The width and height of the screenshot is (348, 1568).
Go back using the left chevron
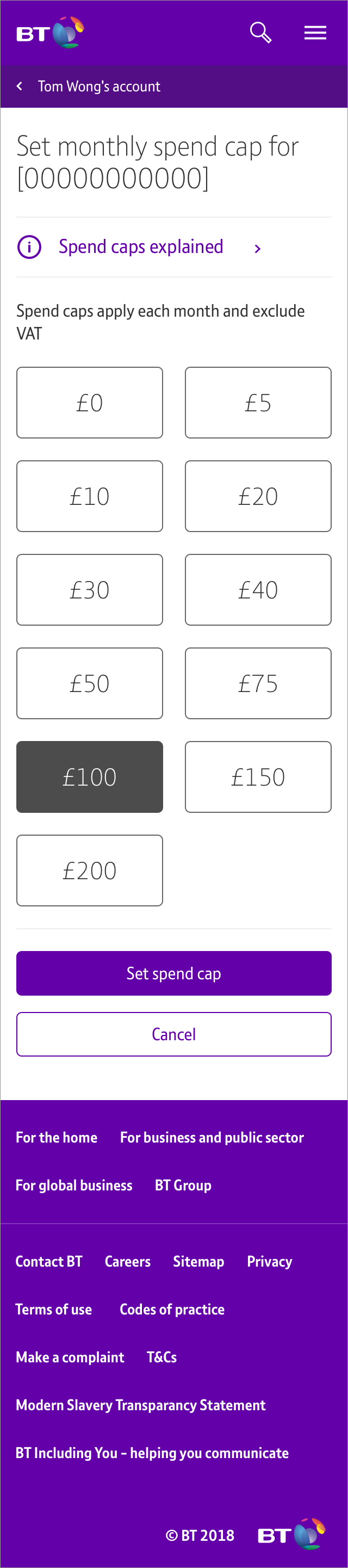(x=20, y=87)
